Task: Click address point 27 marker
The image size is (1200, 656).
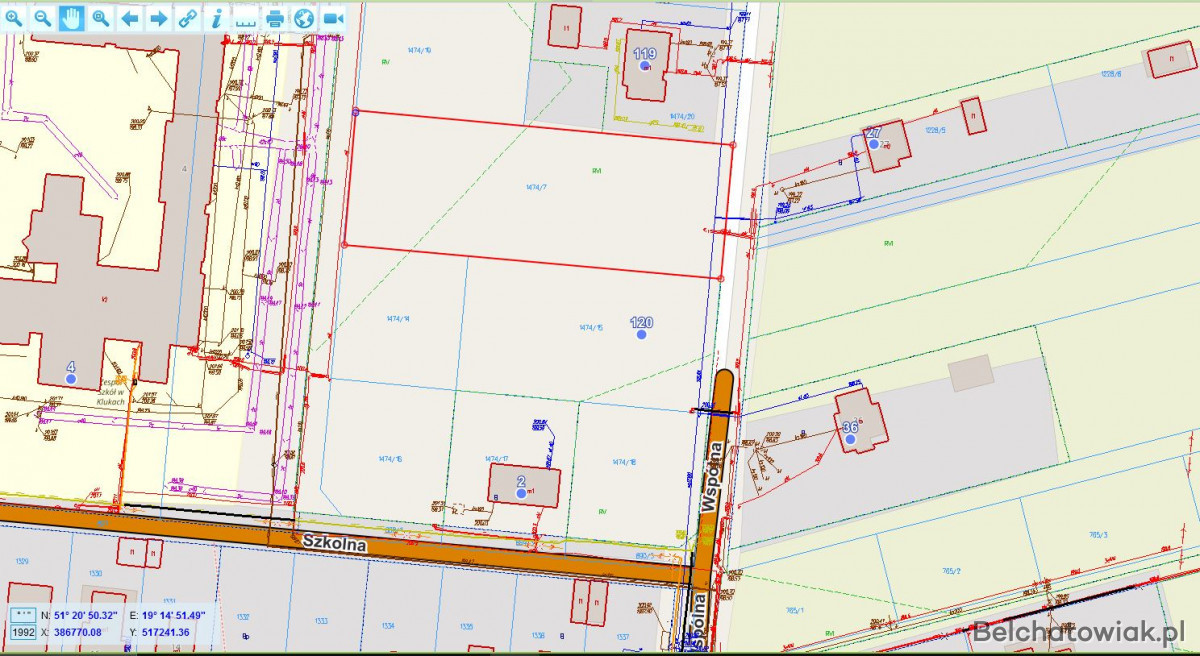Action: click(873, 144)
